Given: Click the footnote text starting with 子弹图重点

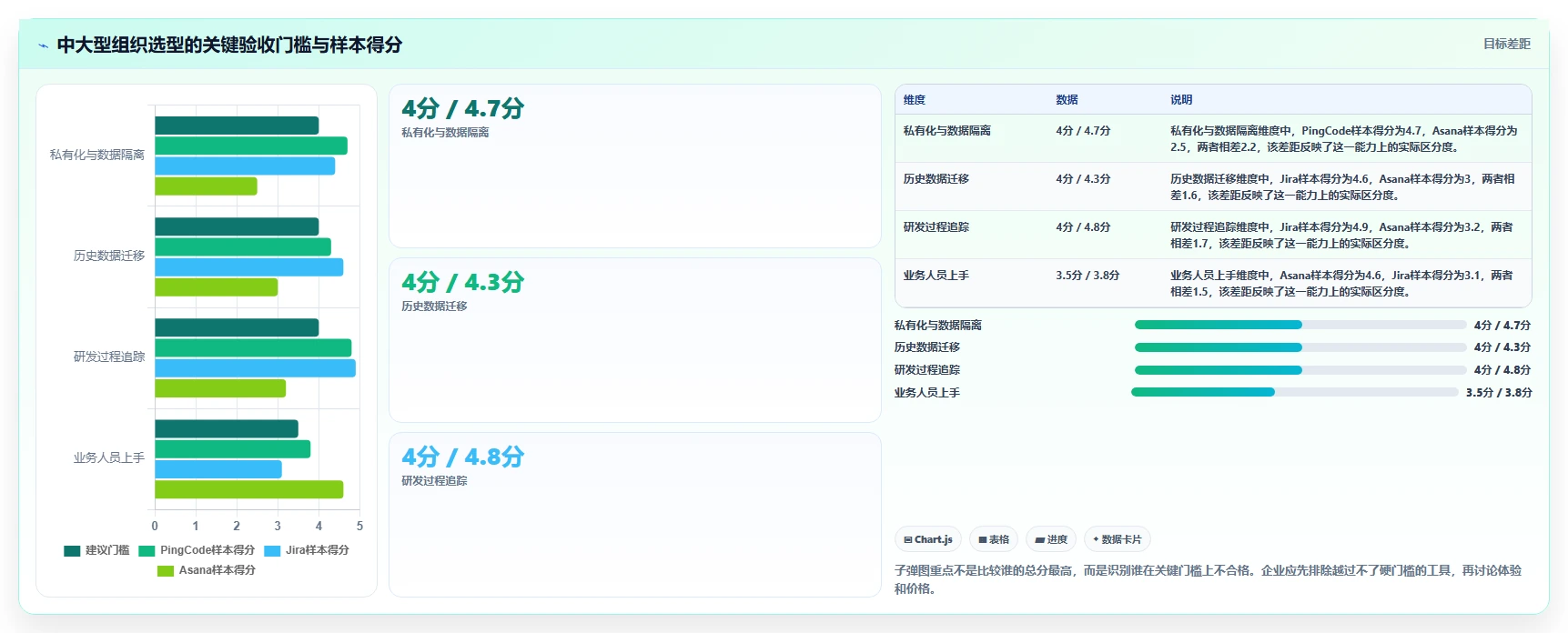Looking at the screenshot, I should coord(1208,579).
